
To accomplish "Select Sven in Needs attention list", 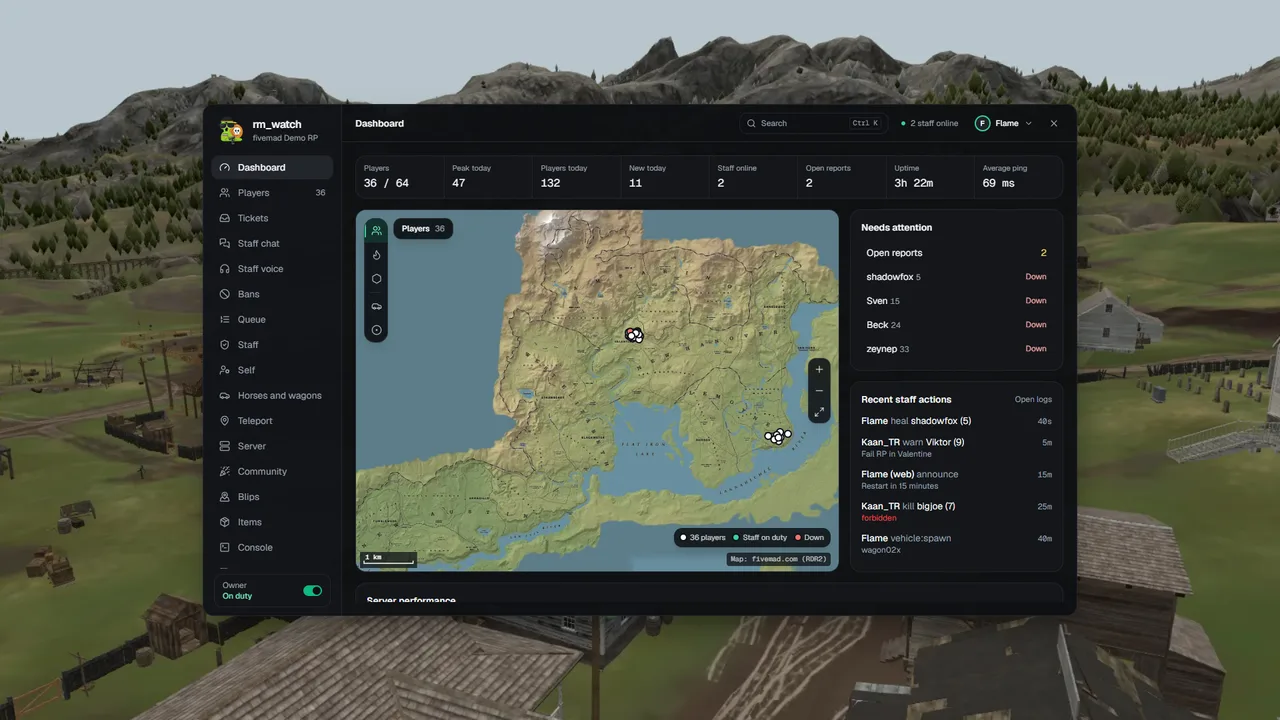I will [x=956, y=301].
